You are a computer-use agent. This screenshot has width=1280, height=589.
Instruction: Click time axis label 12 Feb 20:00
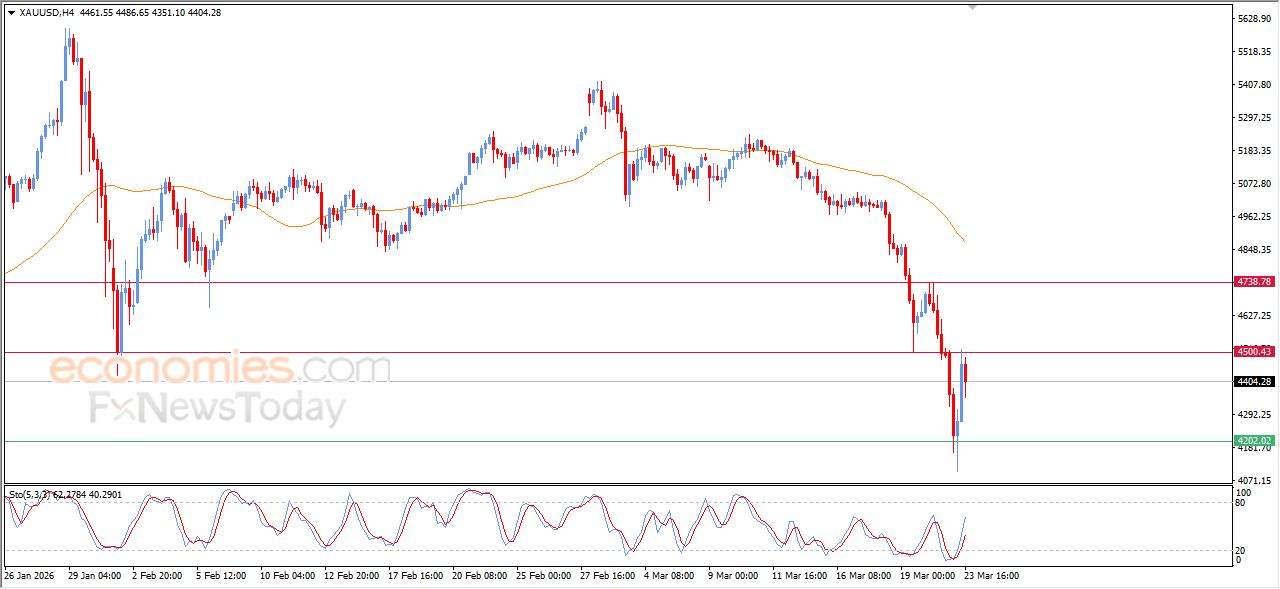352,576
